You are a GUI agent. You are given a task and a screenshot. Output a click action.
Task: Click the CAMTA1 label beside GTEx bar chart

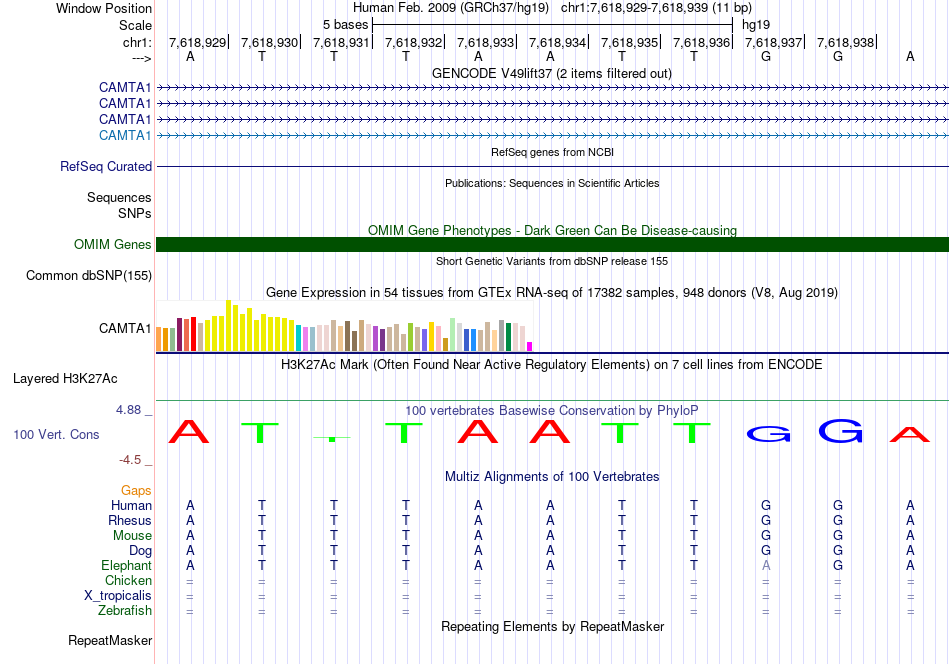tap(125, 328)
